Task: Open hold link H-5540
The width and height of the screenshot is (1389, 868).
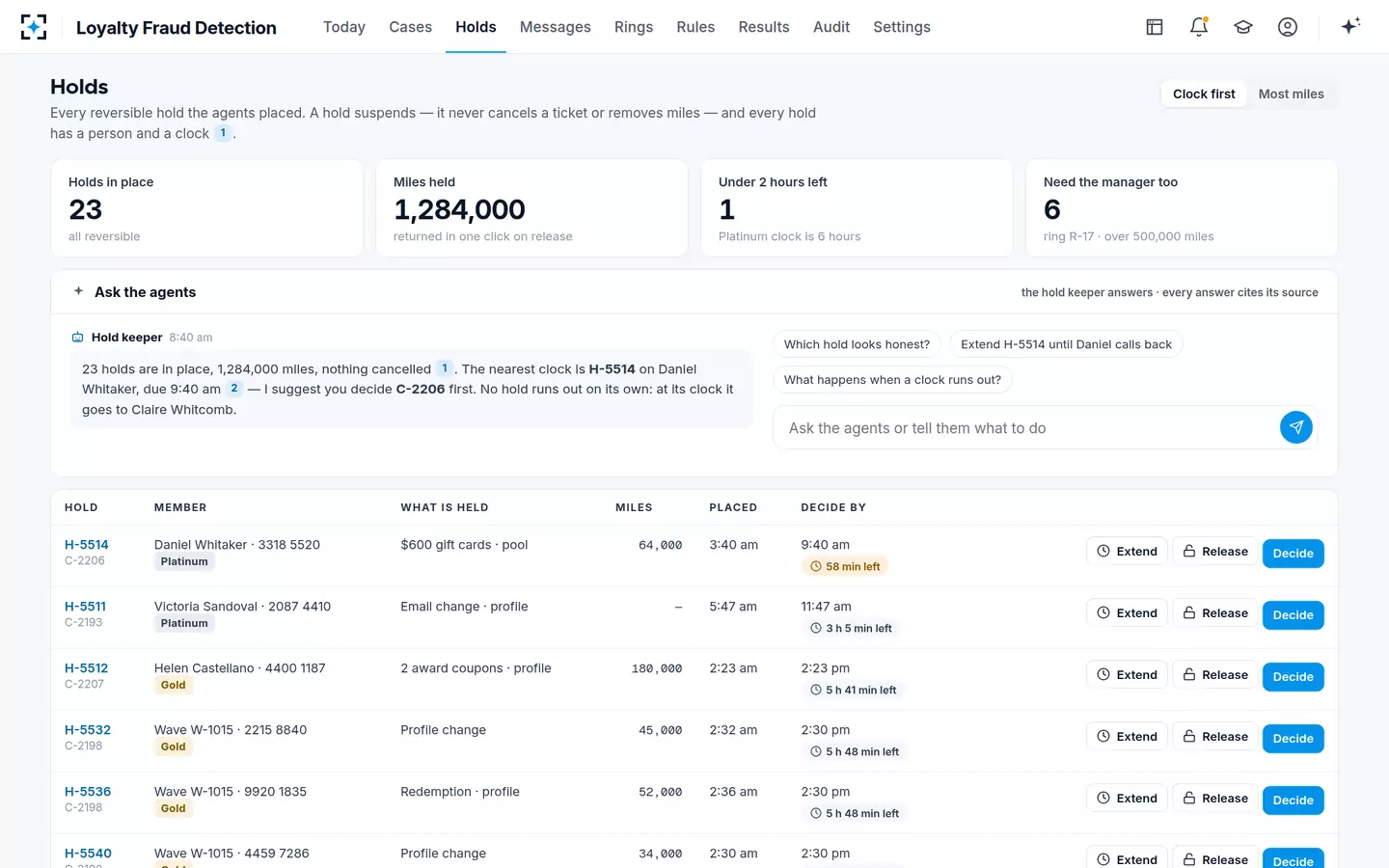Action: pyautogui.click(x=88, y=854)
